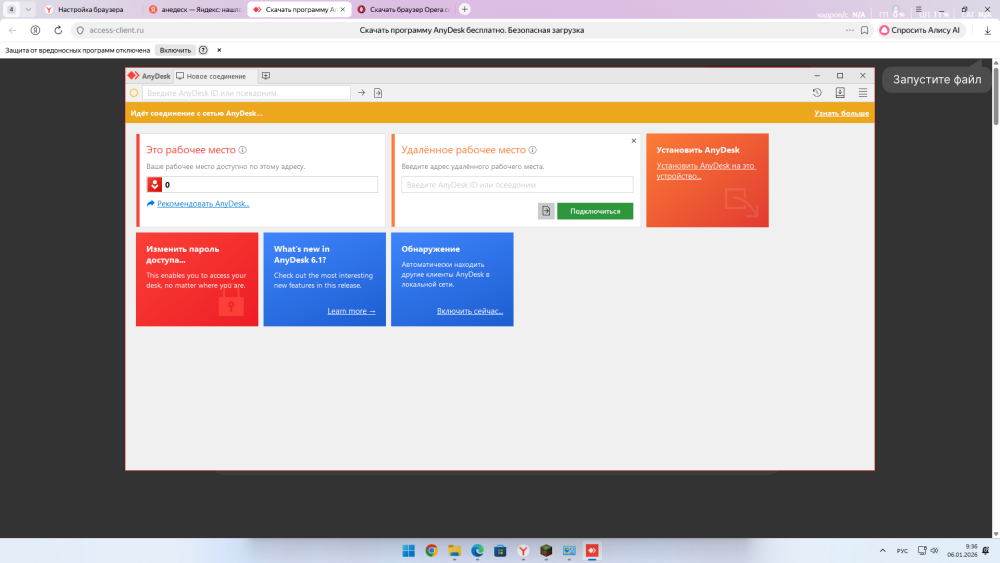Show hidden system tray icons
Viewport: 1000px width, 563px height.
[883, 551]
